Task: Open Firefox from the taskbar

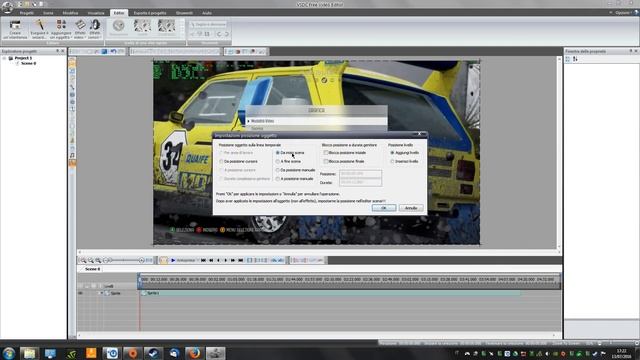Action: pos(194,353)
